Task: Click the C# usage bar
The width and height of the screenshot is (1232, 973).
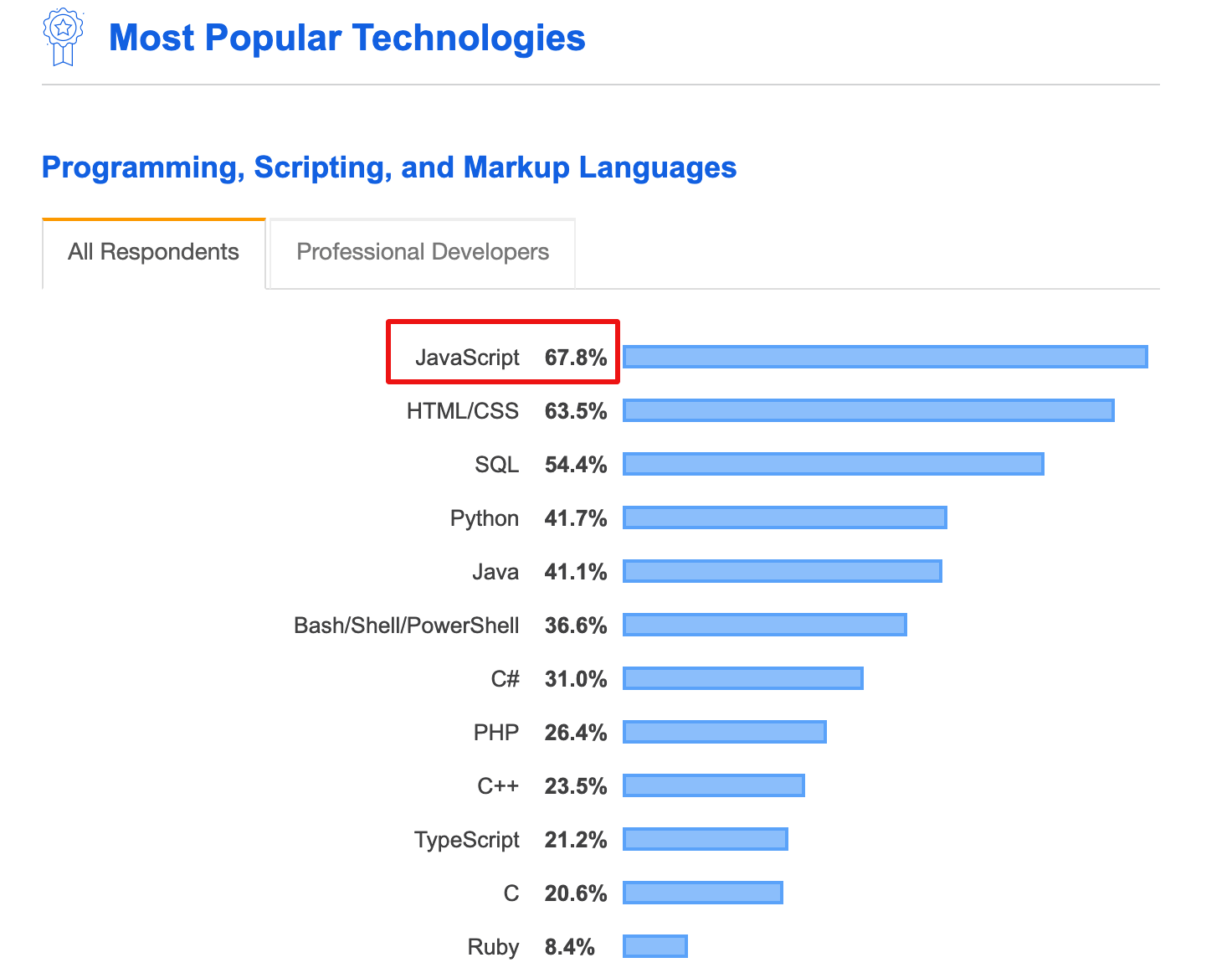Action: (x=742, y=678)
